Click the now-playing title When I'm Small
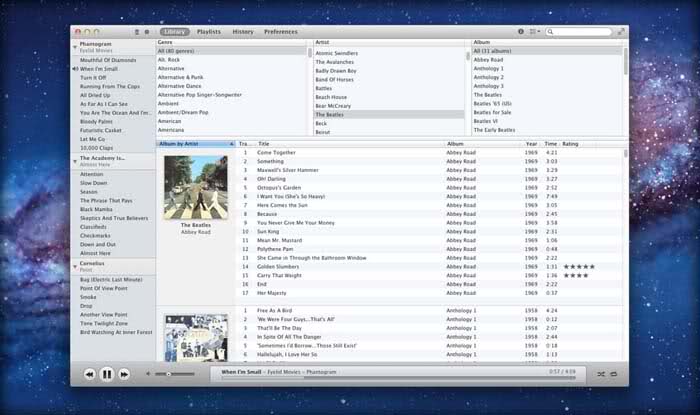Screen dimensions: 700x415 click(x=241, y=372)
